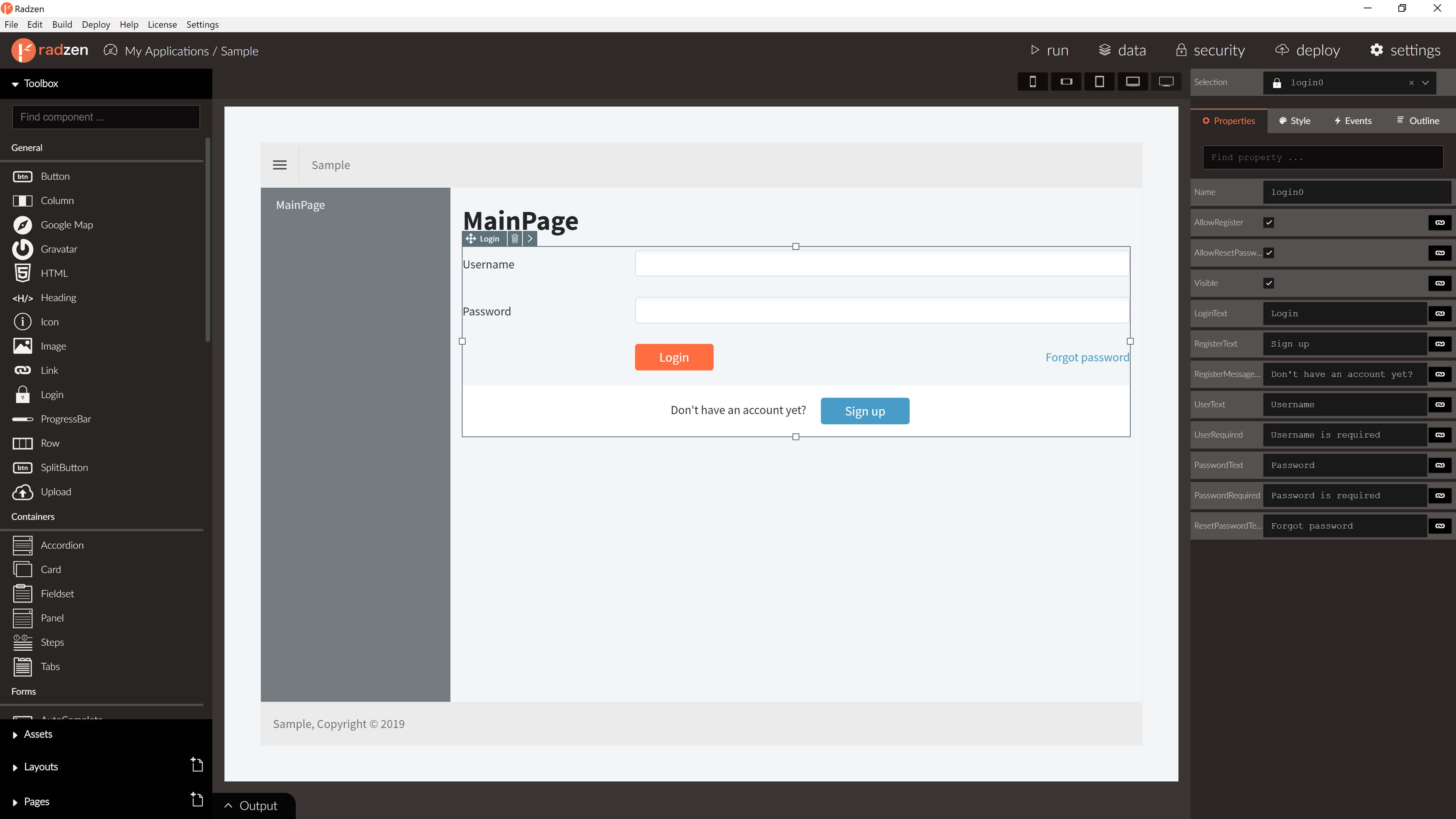Collapse the Toolbox panel
The width and height of the screenshot is (1456, 819).
click(x=15, y=84)
